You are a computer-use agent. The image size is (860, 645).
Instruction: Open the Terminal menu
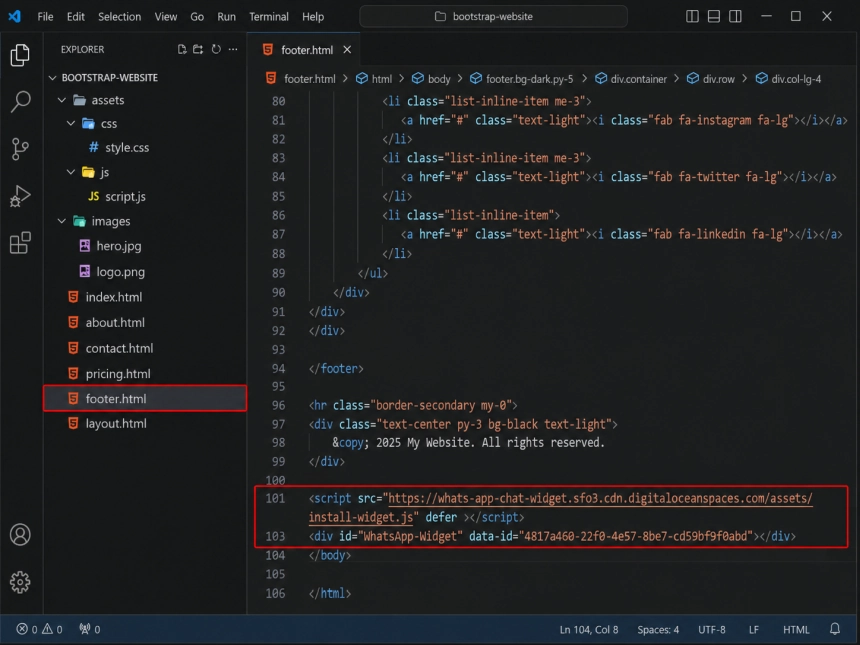[x=269, y=16]
